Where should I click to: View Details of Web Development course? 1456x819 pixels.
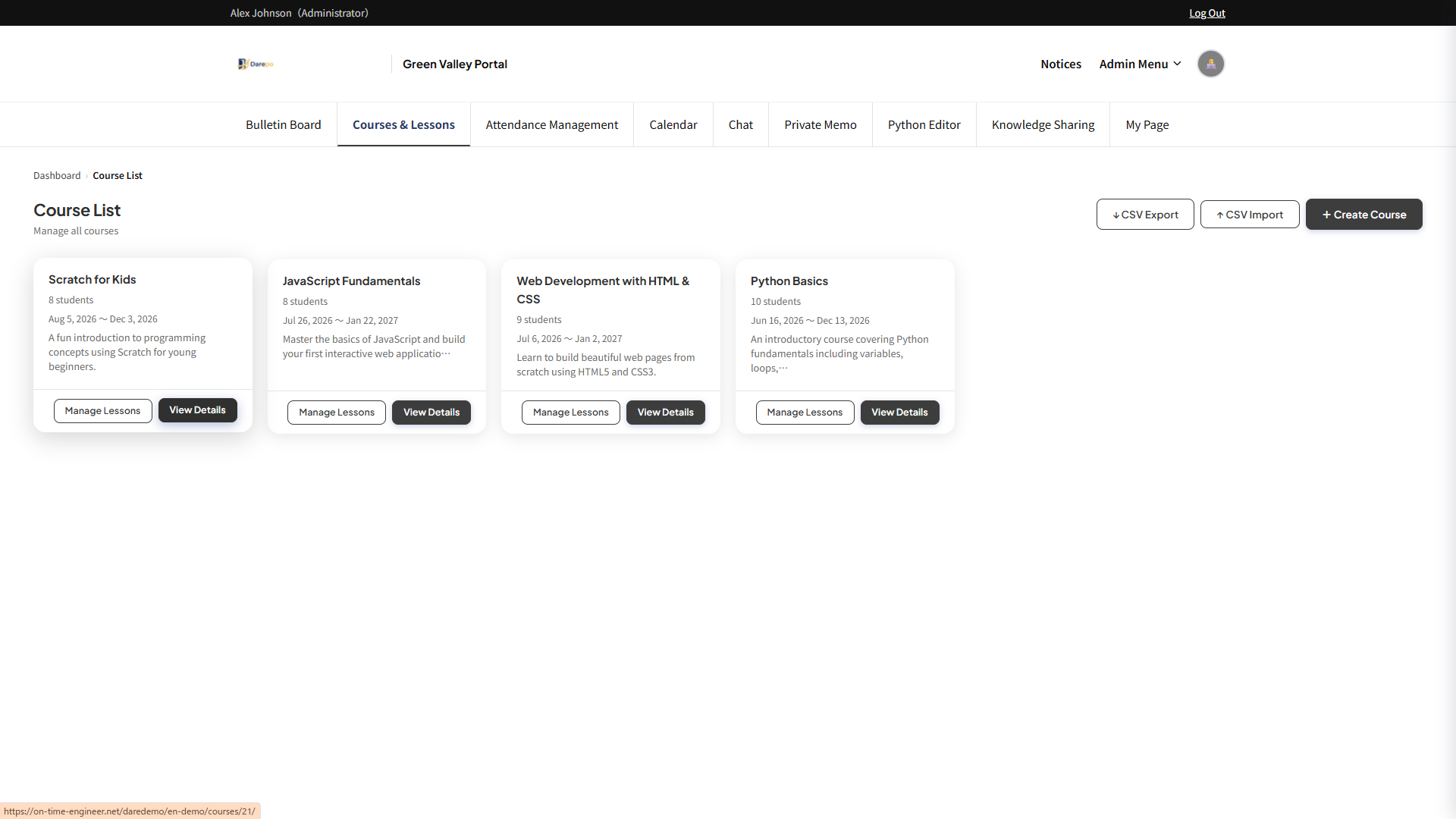(x=666, y=413)
